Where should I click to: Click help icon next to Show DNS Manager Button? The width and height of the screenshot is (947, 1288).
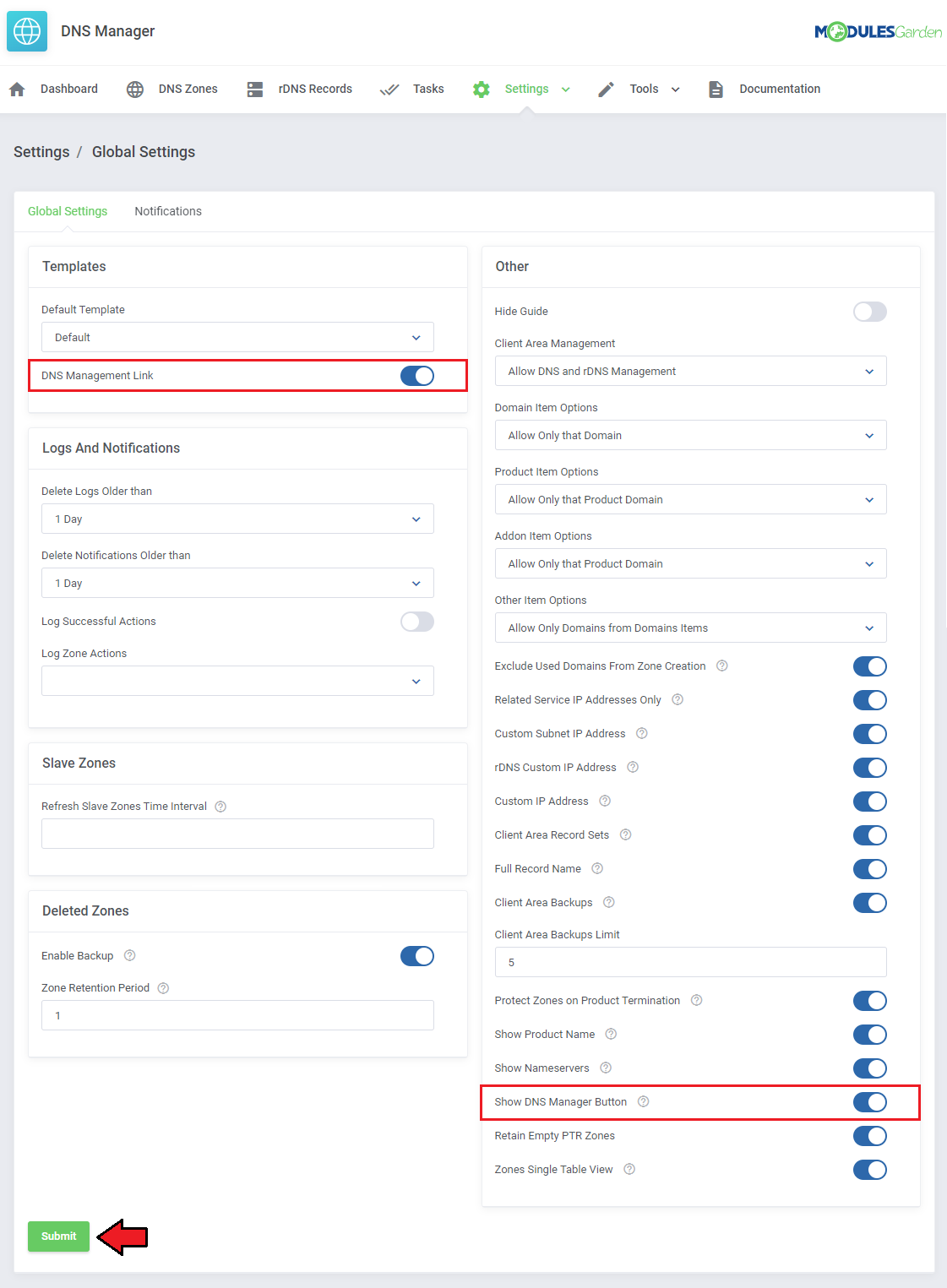tap(644, 1101)
